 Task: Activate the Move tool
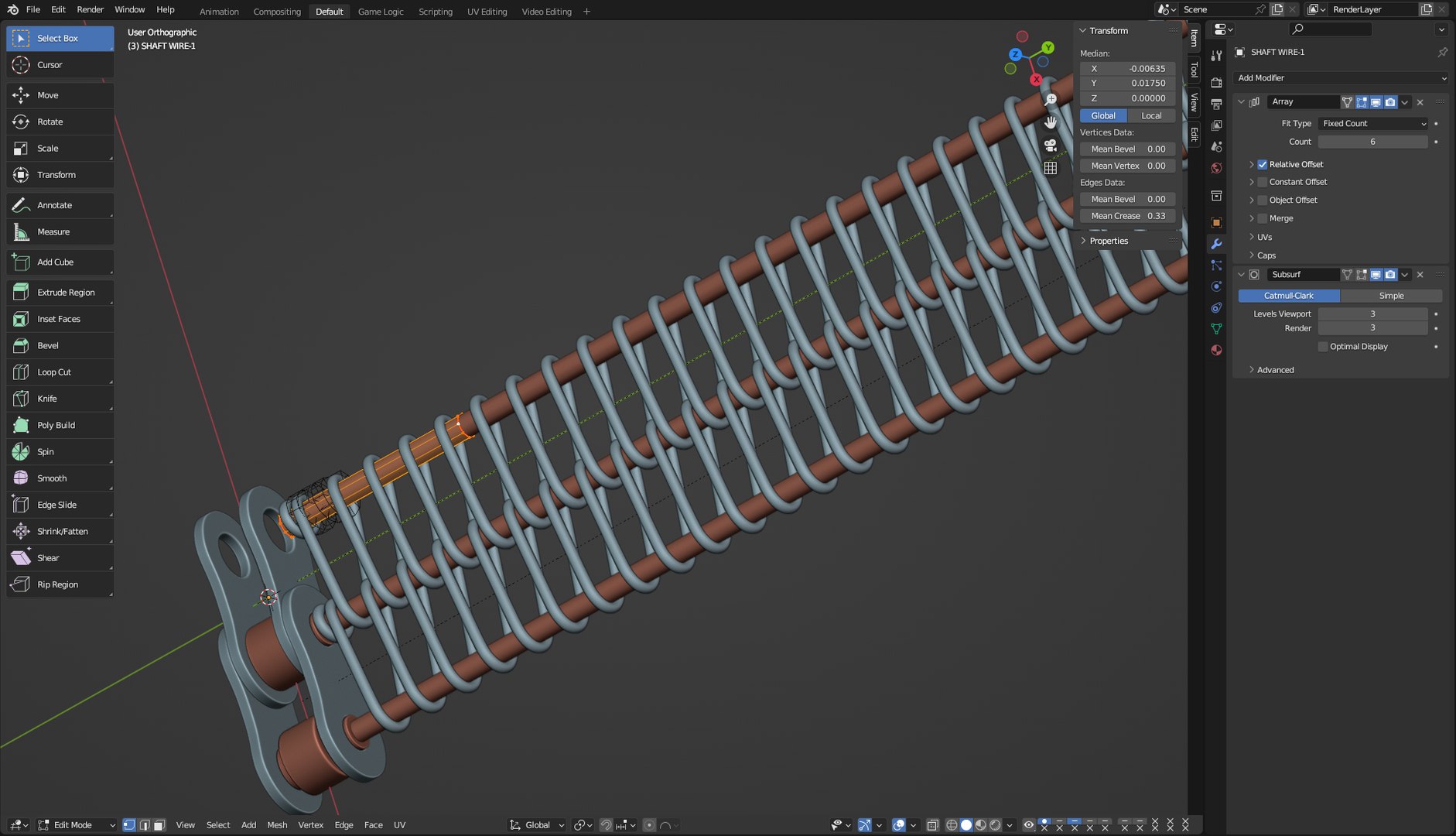[x=60, y=95]
